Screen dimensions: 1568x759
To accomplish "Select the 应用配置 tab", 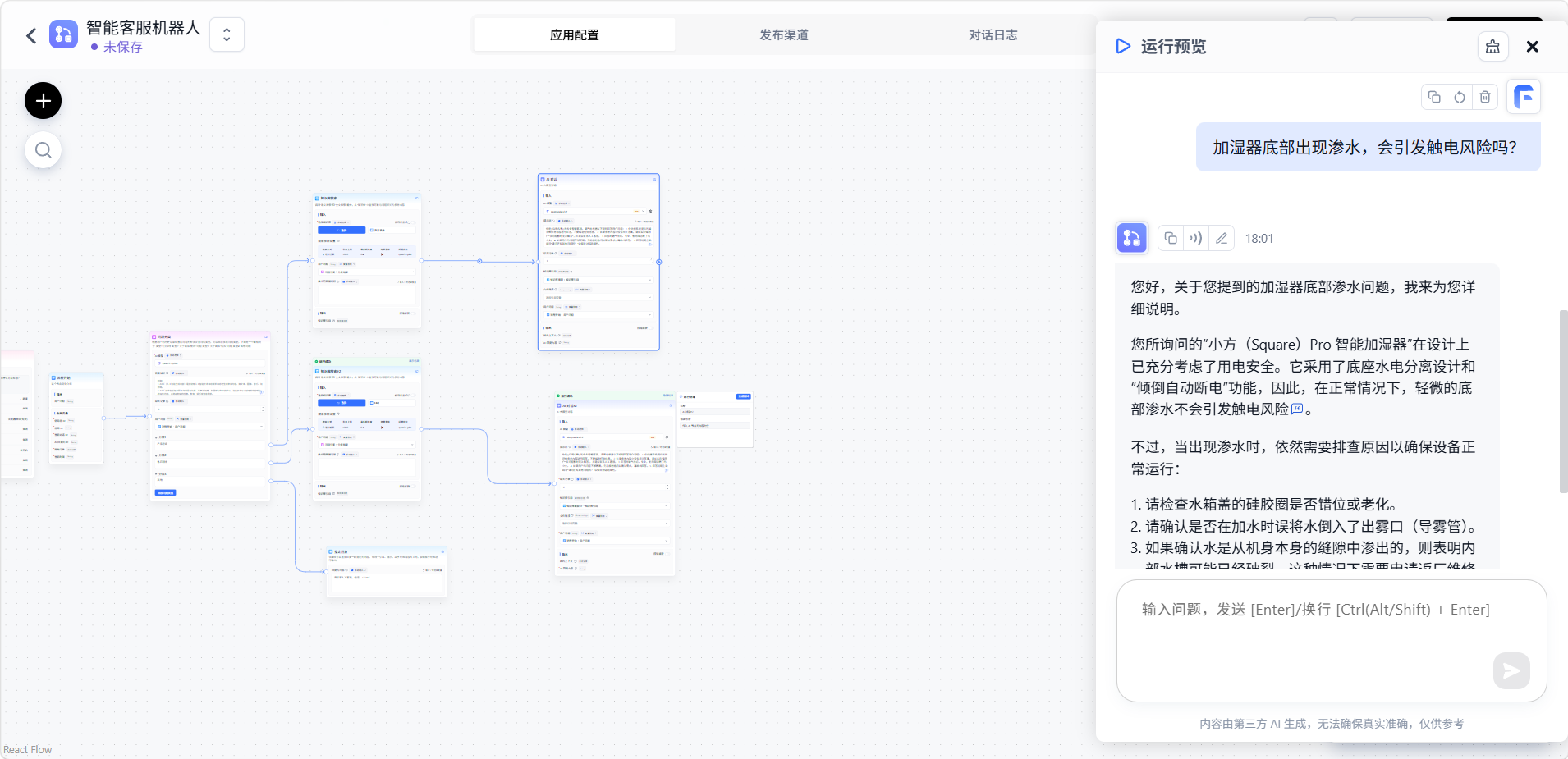I will pyautogui.click(x=574, y=34).
